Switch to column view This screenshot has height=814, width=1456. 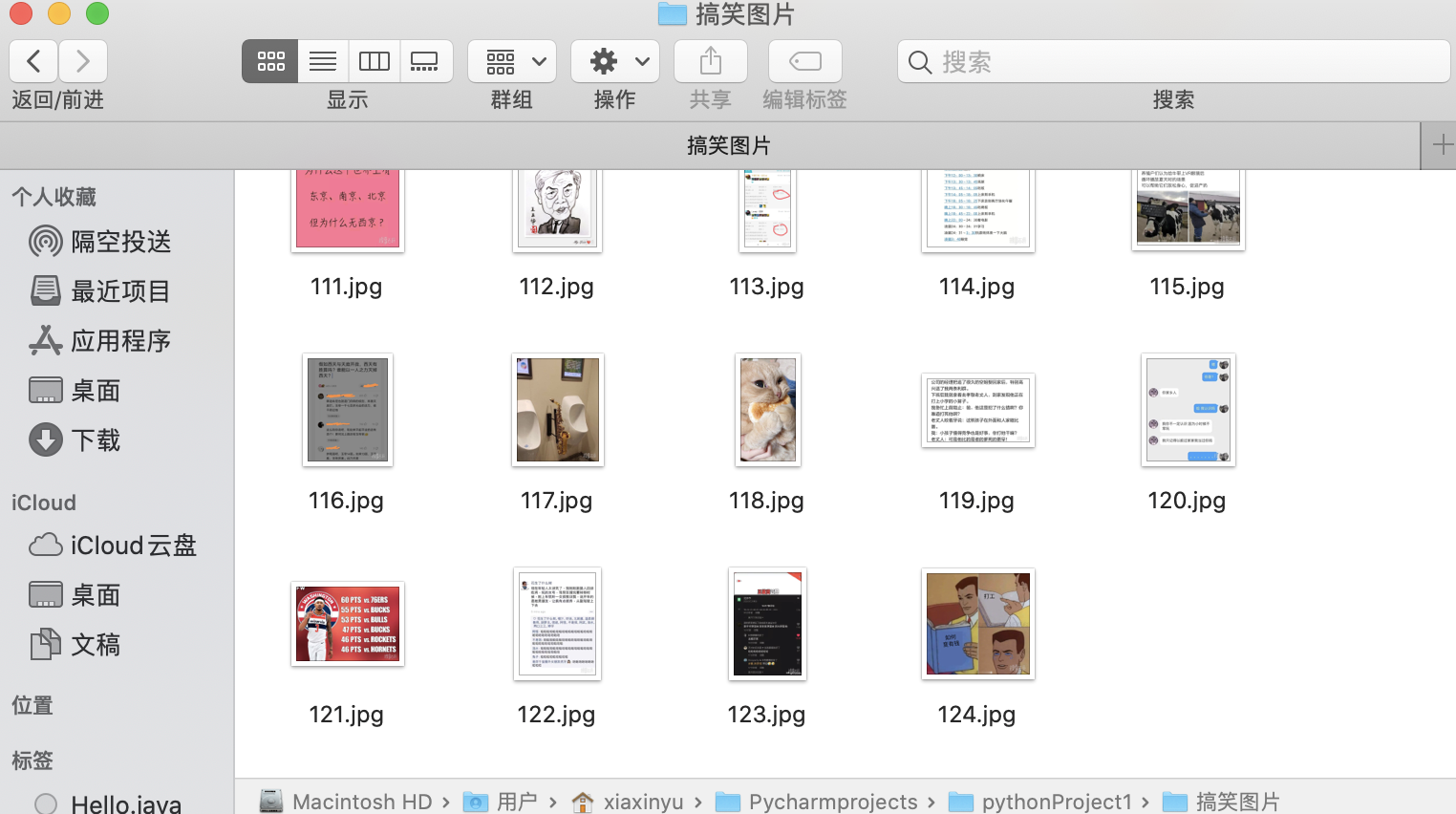(374, 60)
